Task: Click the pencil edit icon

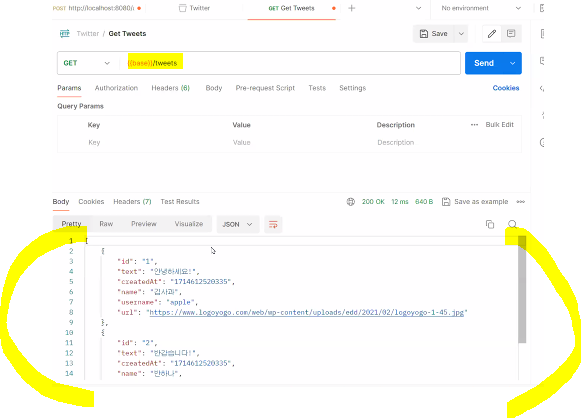Action: coord(492,34)
